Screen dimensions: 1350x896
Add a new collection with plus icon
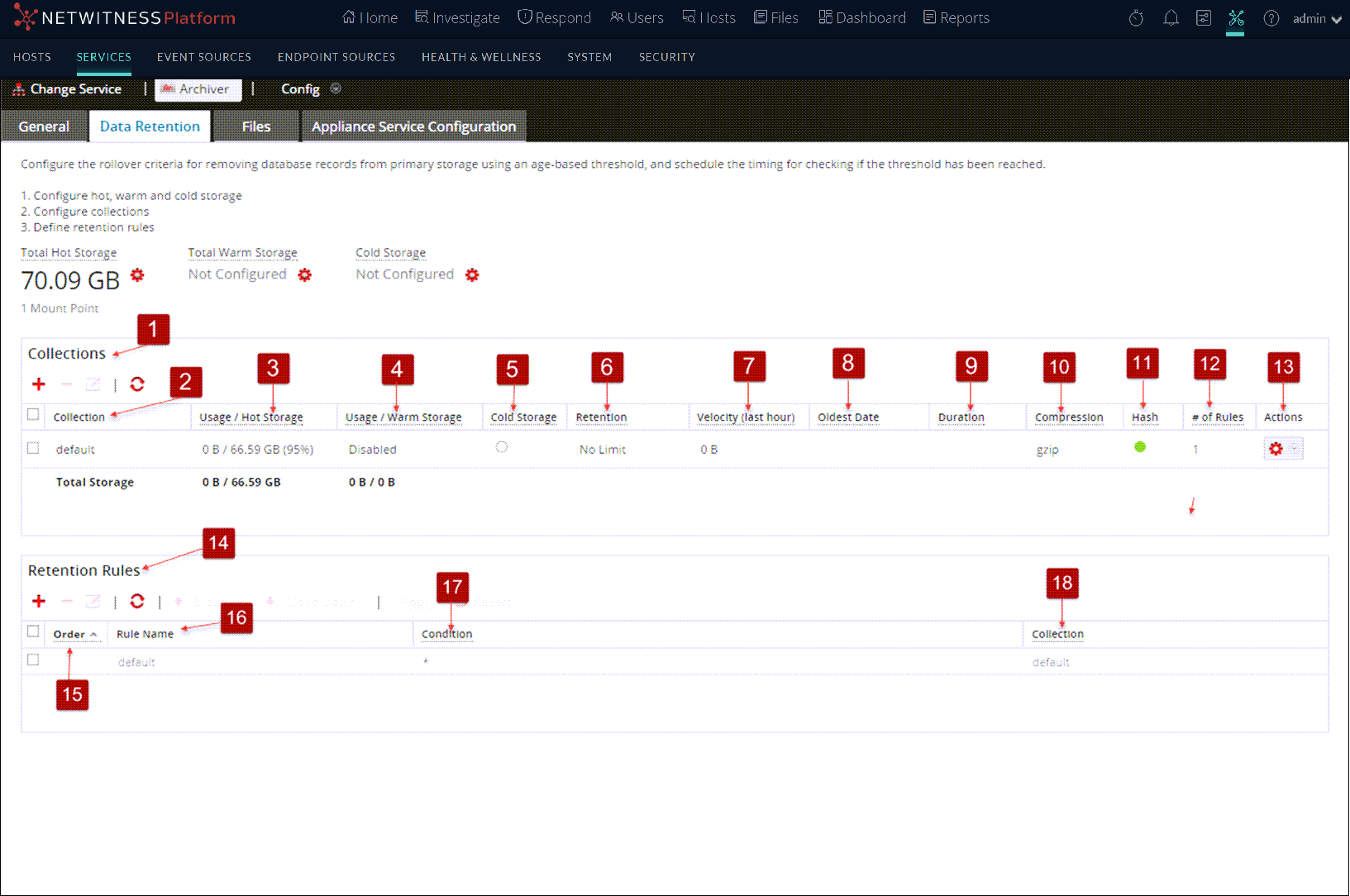39,384
